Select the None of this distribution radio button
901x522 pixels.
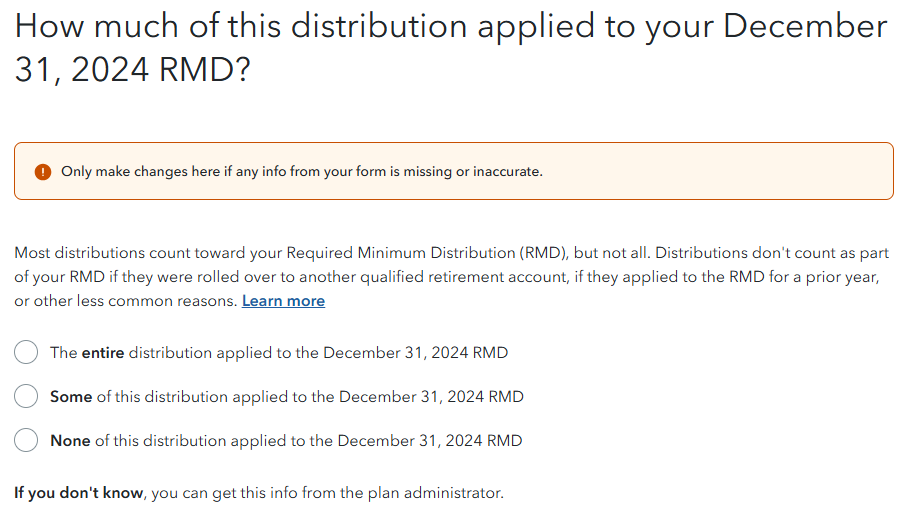pos(26,440)
